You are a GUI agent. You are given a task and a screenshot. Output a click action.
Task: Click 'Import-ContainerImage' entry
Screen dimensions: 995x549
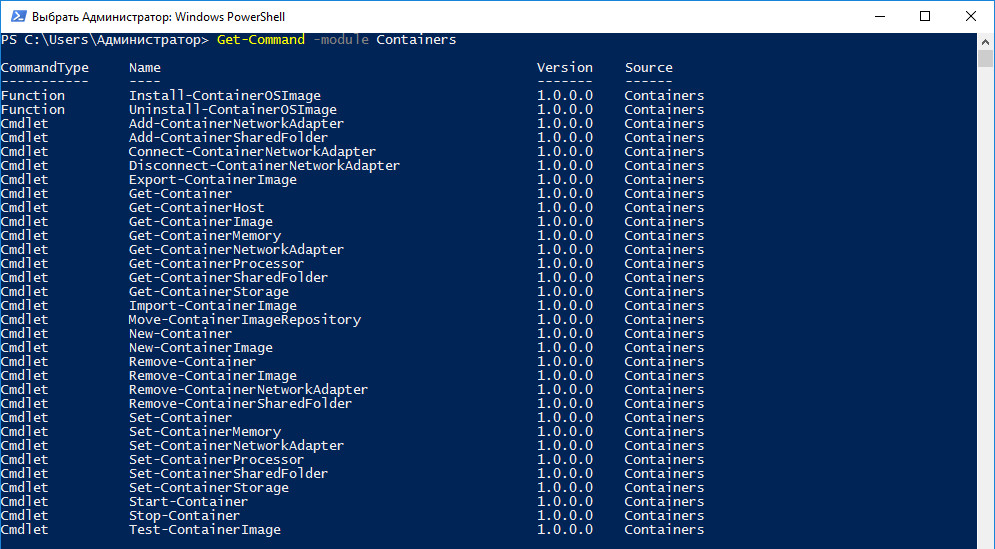(213, 305)
